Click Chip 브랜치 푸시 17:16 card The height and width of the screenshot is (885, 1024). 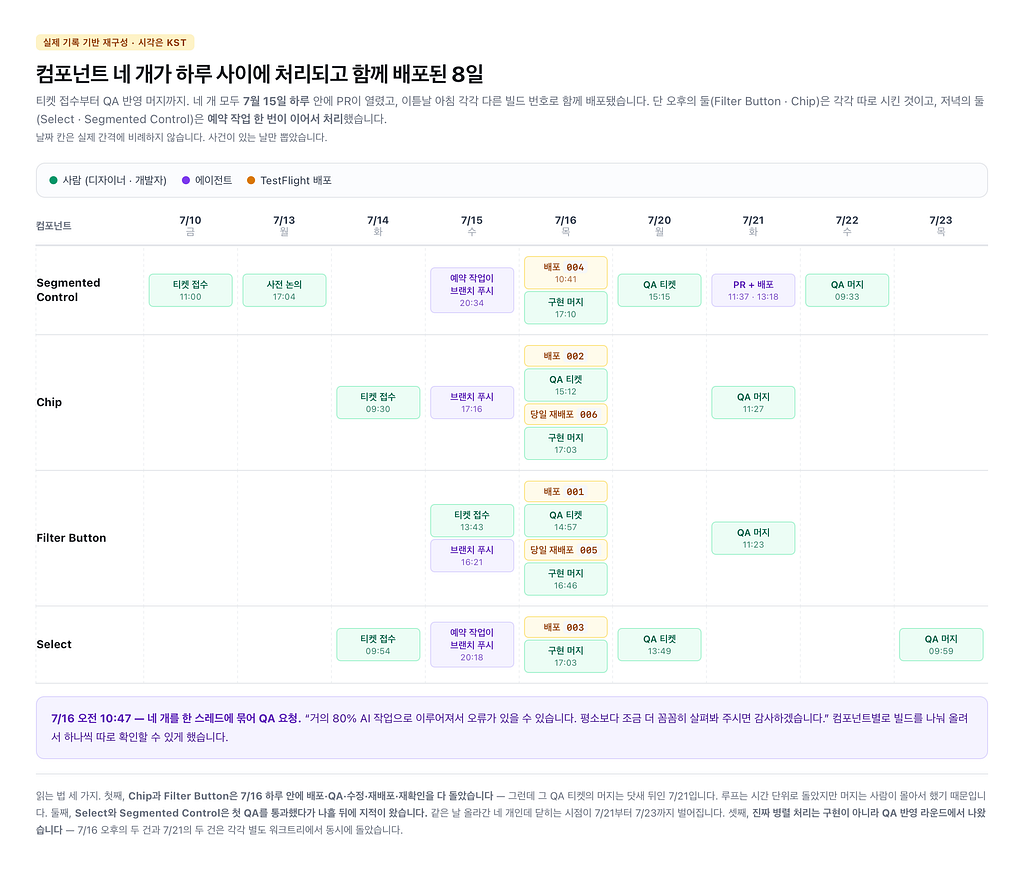(472, 402)
